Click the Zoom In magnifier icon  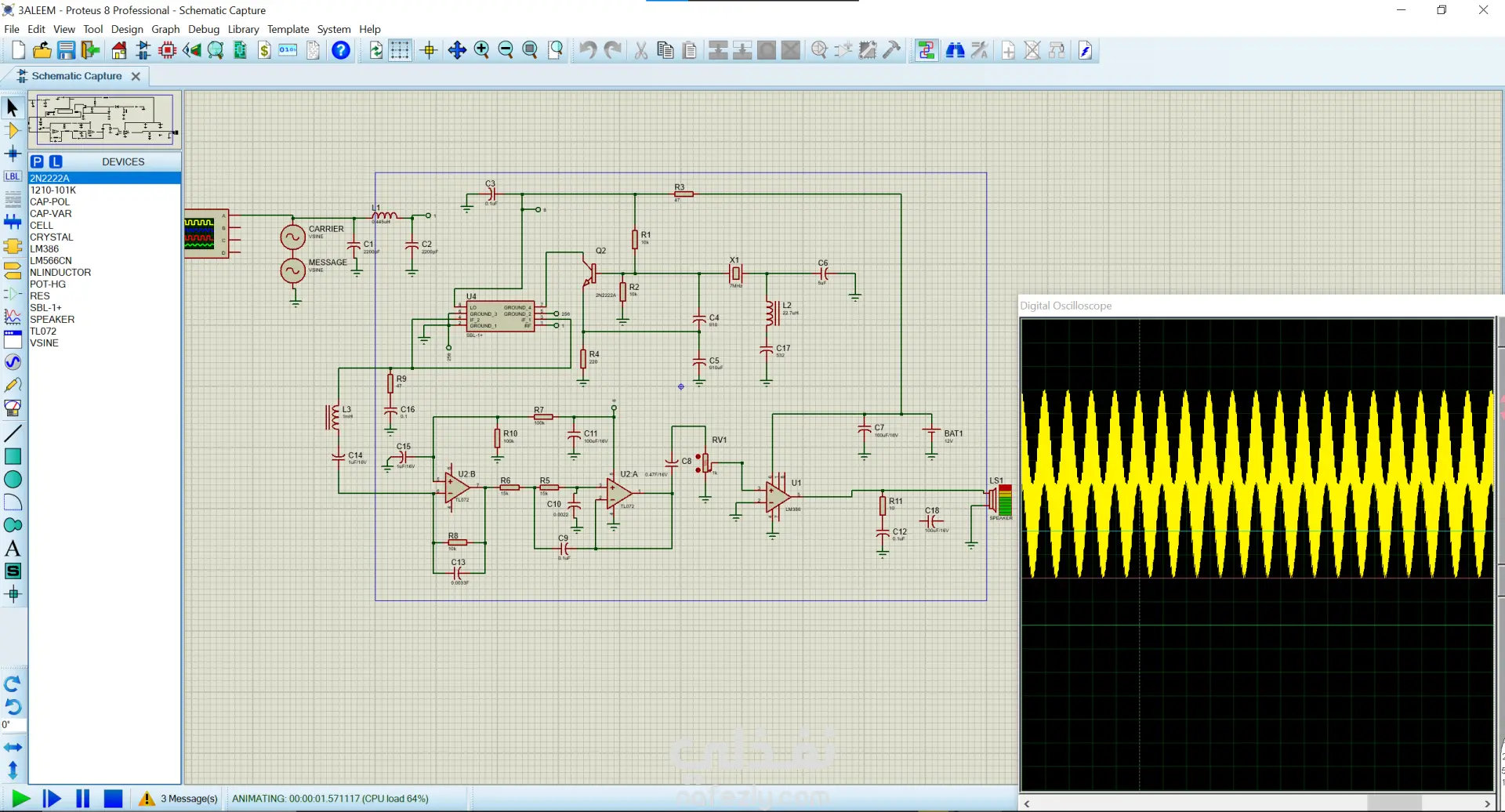[x=481, y=51]
